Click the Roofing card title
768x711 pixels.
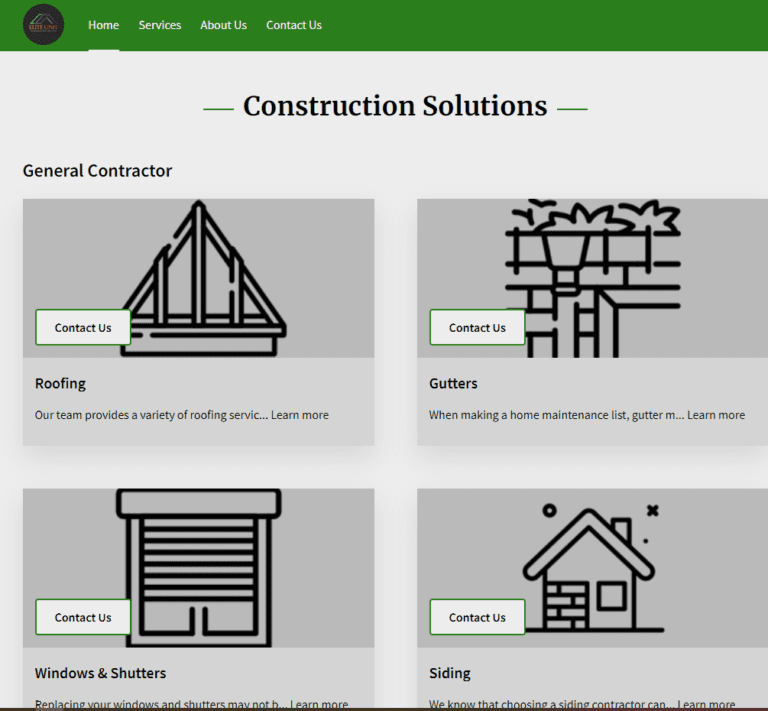[60, 383]
